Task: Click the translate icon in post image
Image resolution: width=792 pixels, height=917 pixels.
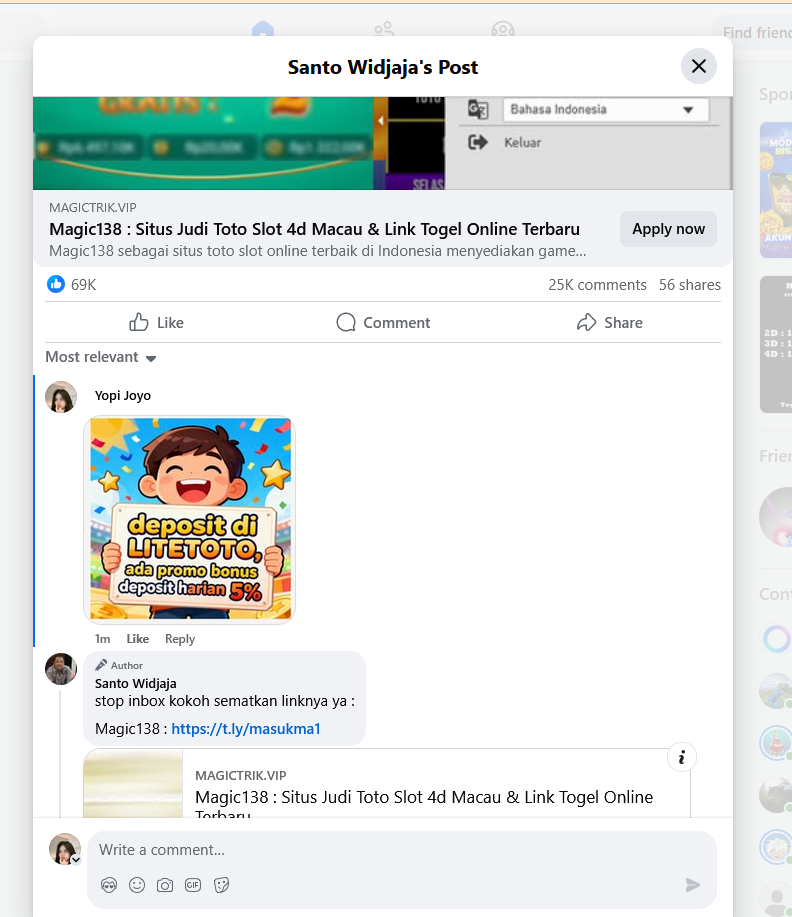Action: pyautogui.click(x=478, y=109)
